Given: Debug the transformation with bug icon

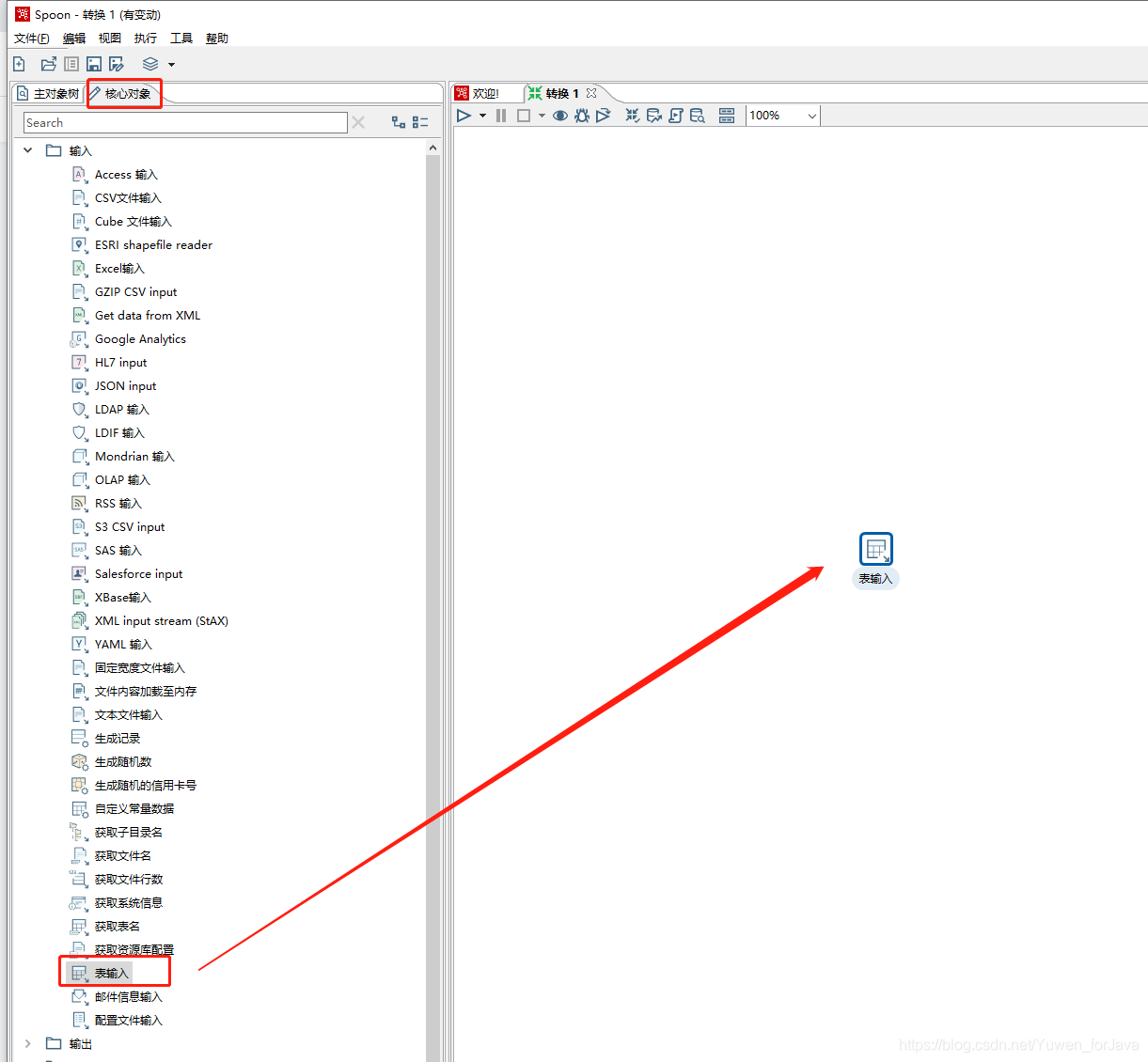Looking at the screenshot, I should [x=582, y=116].
